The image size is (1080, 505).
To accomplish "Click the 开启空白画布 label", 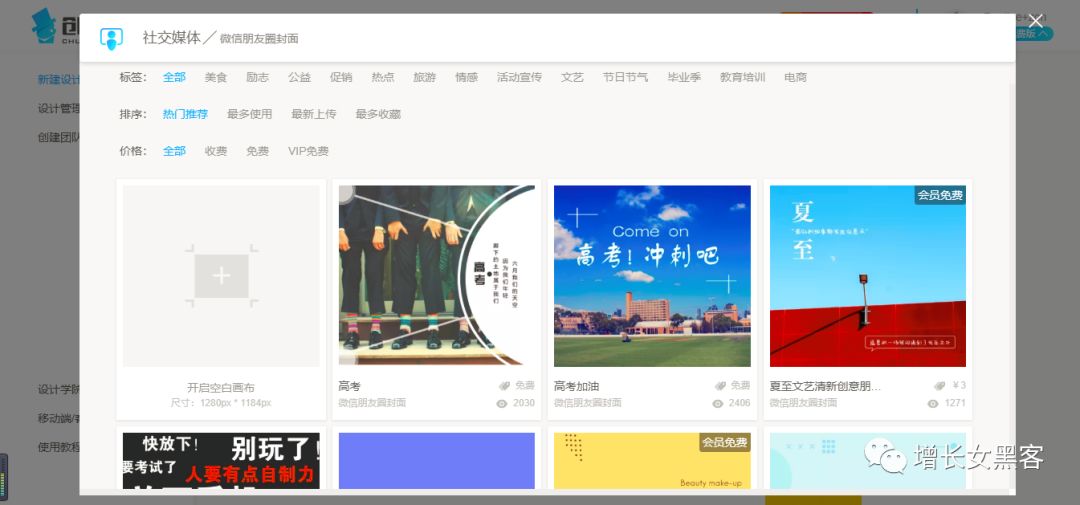I will point(221,388).
